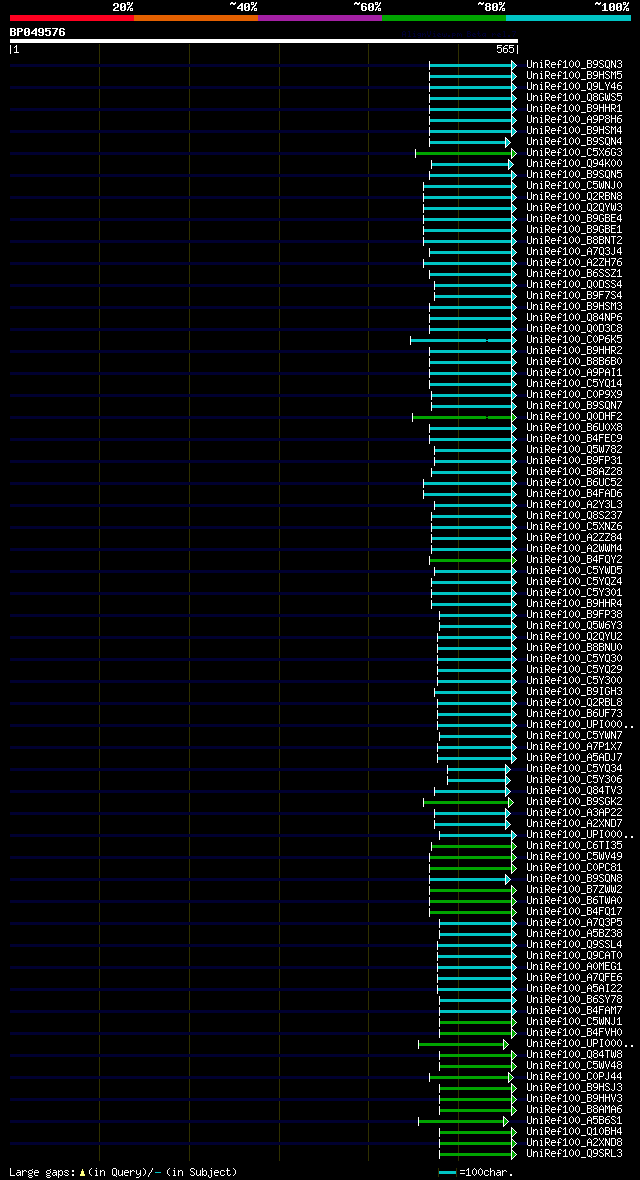Select label UniRef100_Q0DSS4
The height and width of the screenshot is (1180, 640).
click(x=574, y=285)
